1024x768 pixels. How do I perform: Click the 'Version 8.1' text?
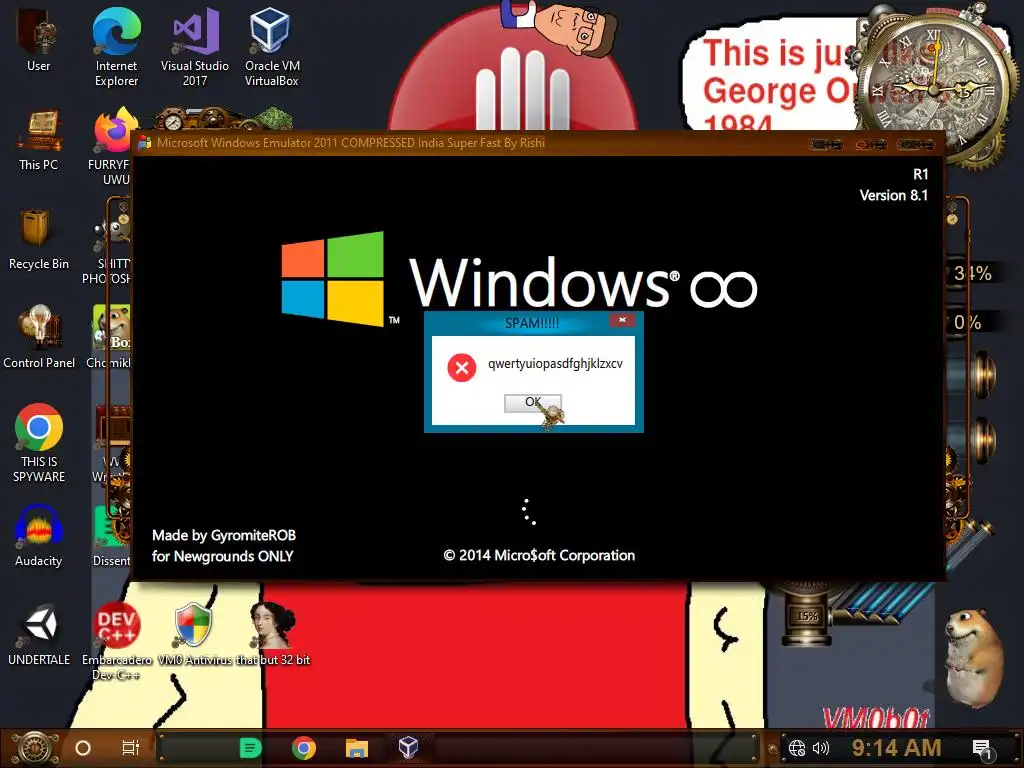point(893,195)
